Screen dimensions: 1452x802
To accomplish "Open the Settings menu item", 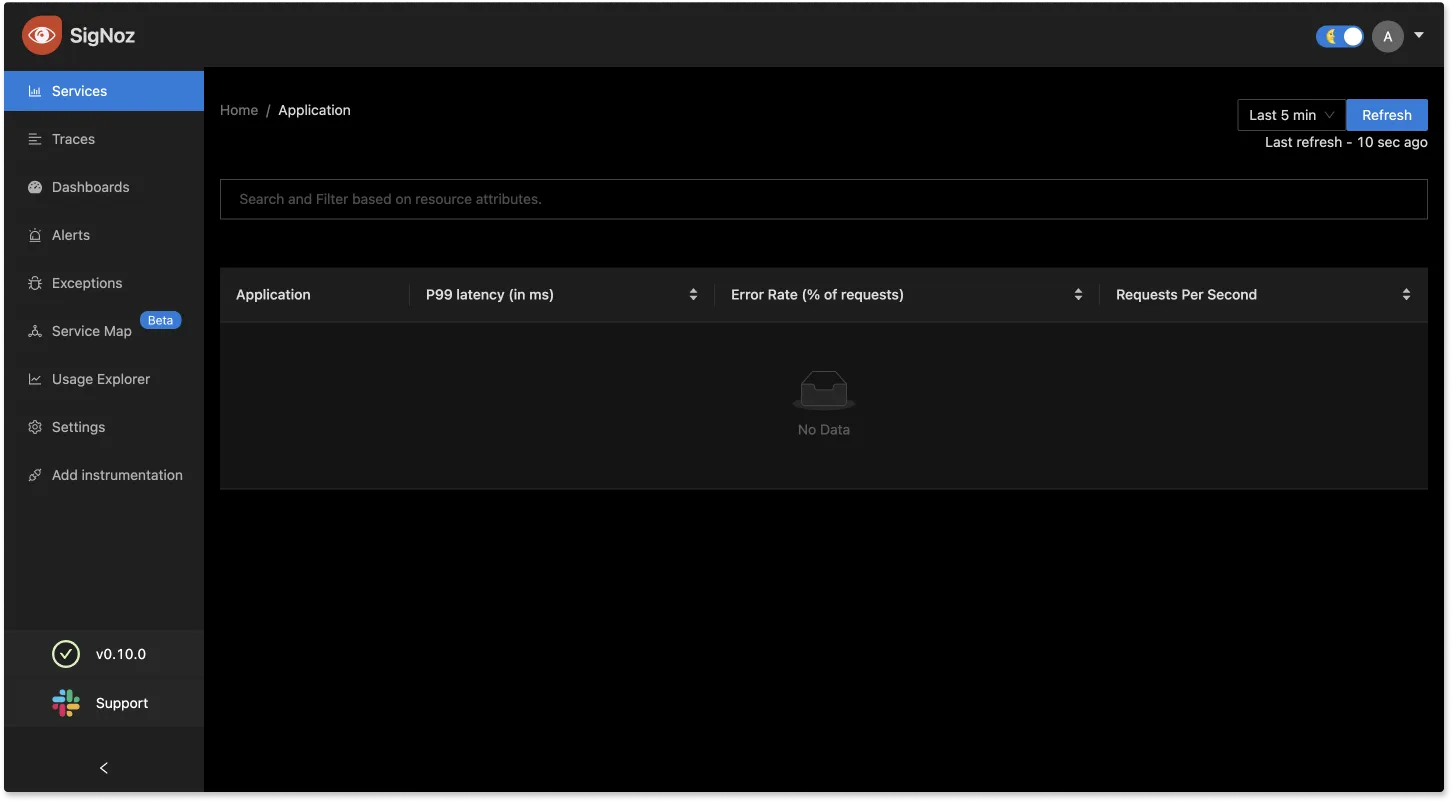I will pyautogui.click(x=104, y=427).
